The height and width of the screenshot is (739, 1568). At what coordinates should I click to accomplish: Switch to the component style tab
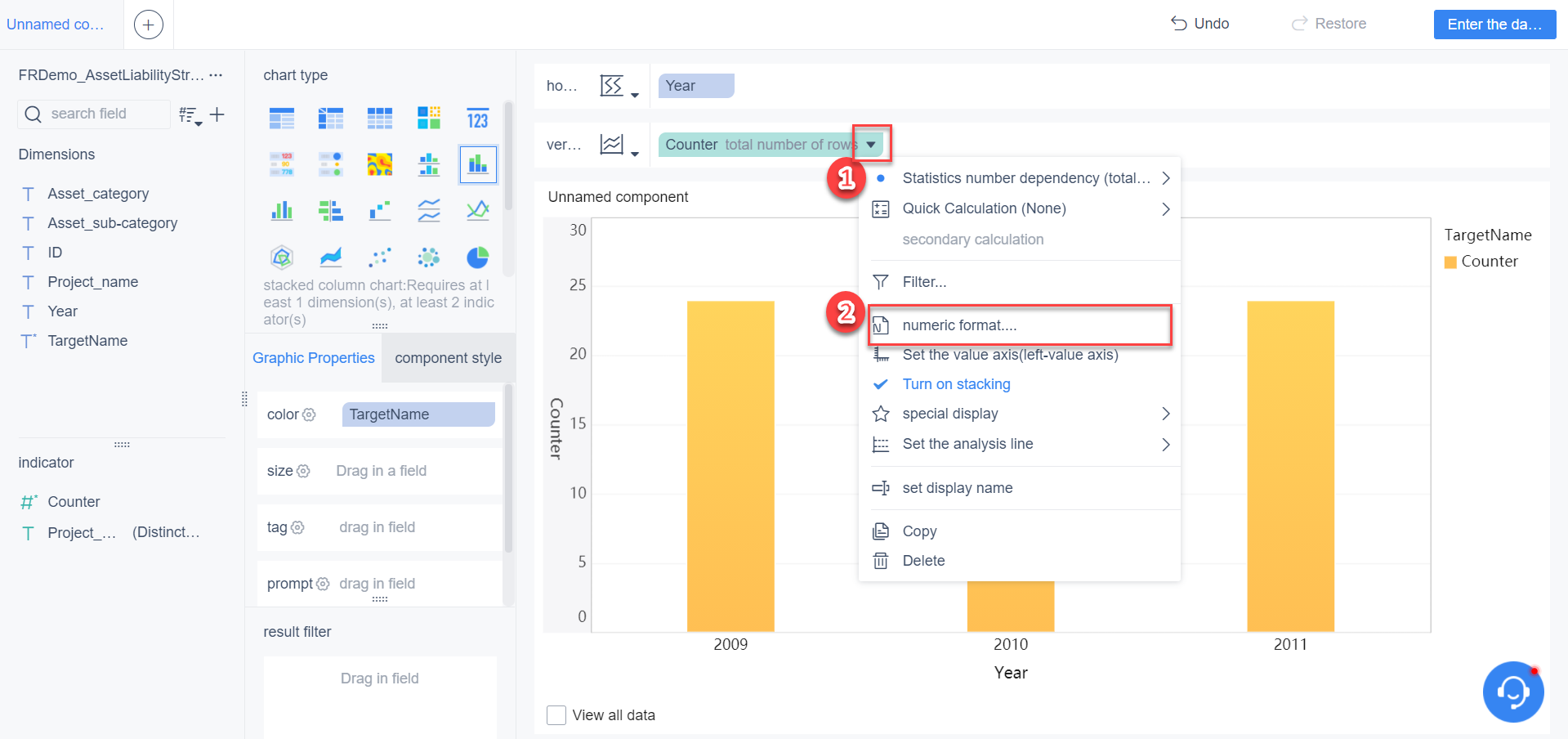[x=449, y=358]
